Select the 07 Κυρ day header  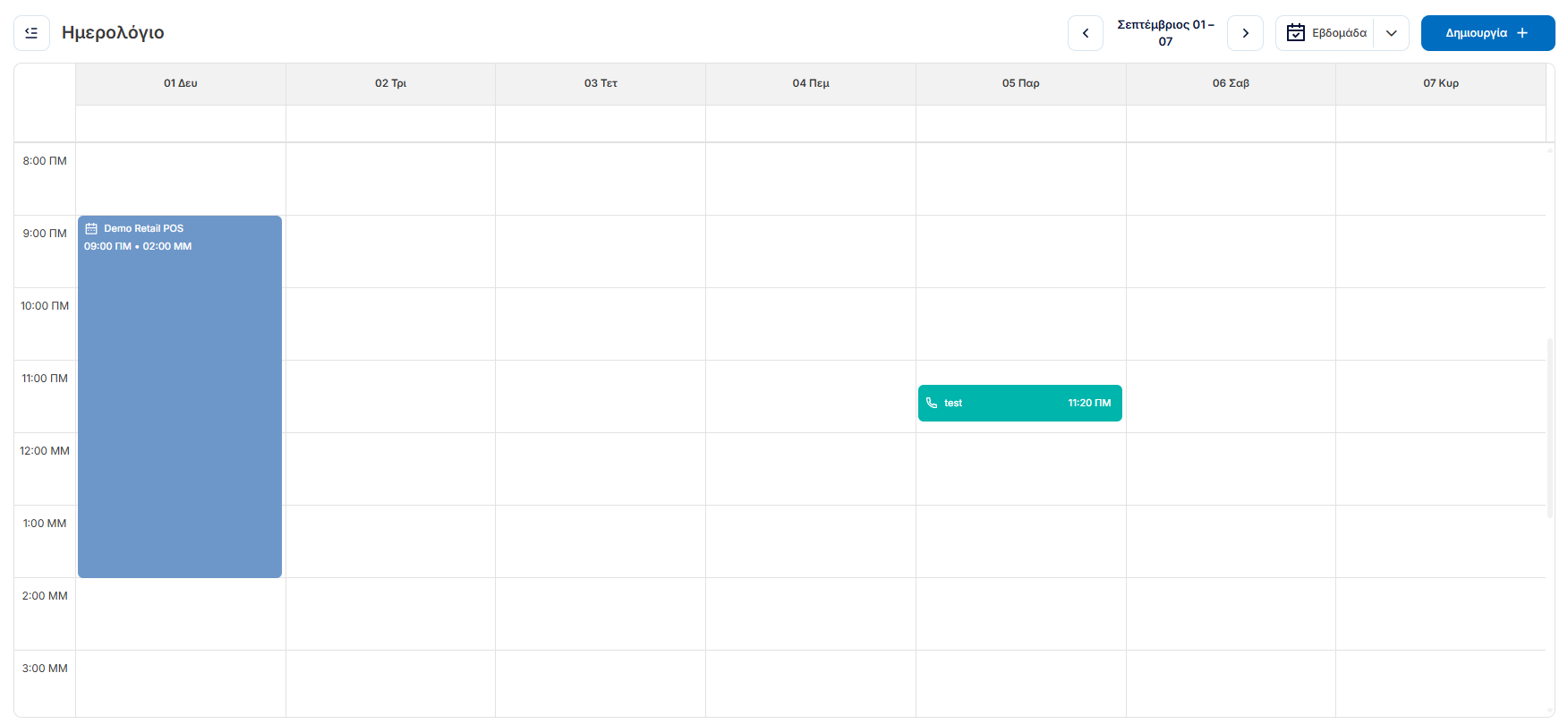(1441, 83)
